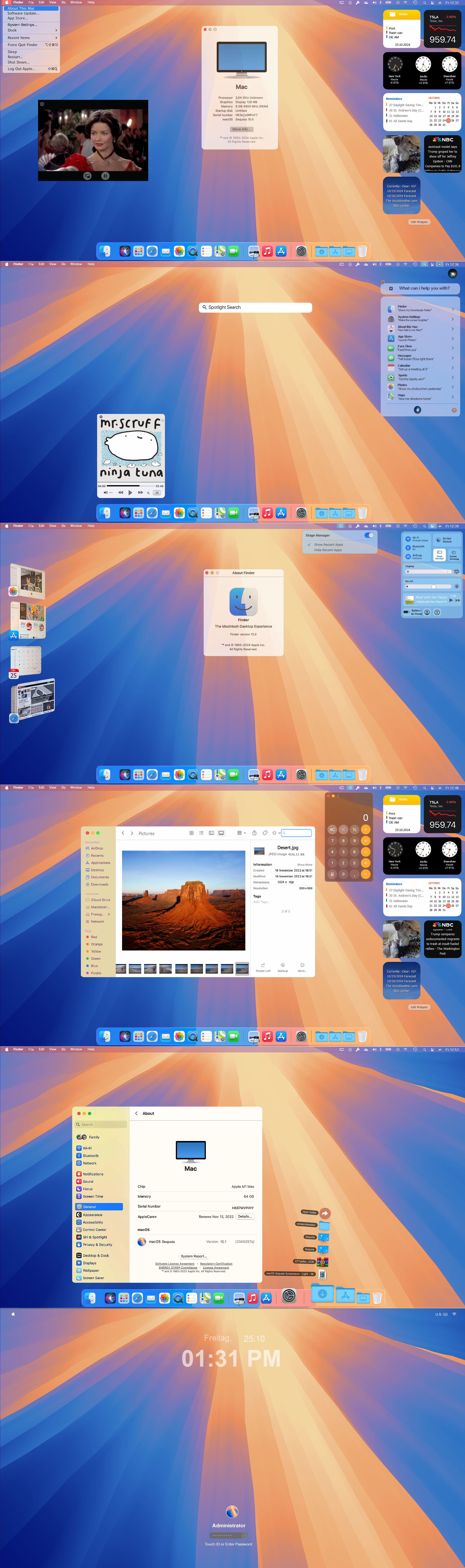Turn off the Stage Manager switch
This screenshot has height=1568, width=465.
(369, 535)
